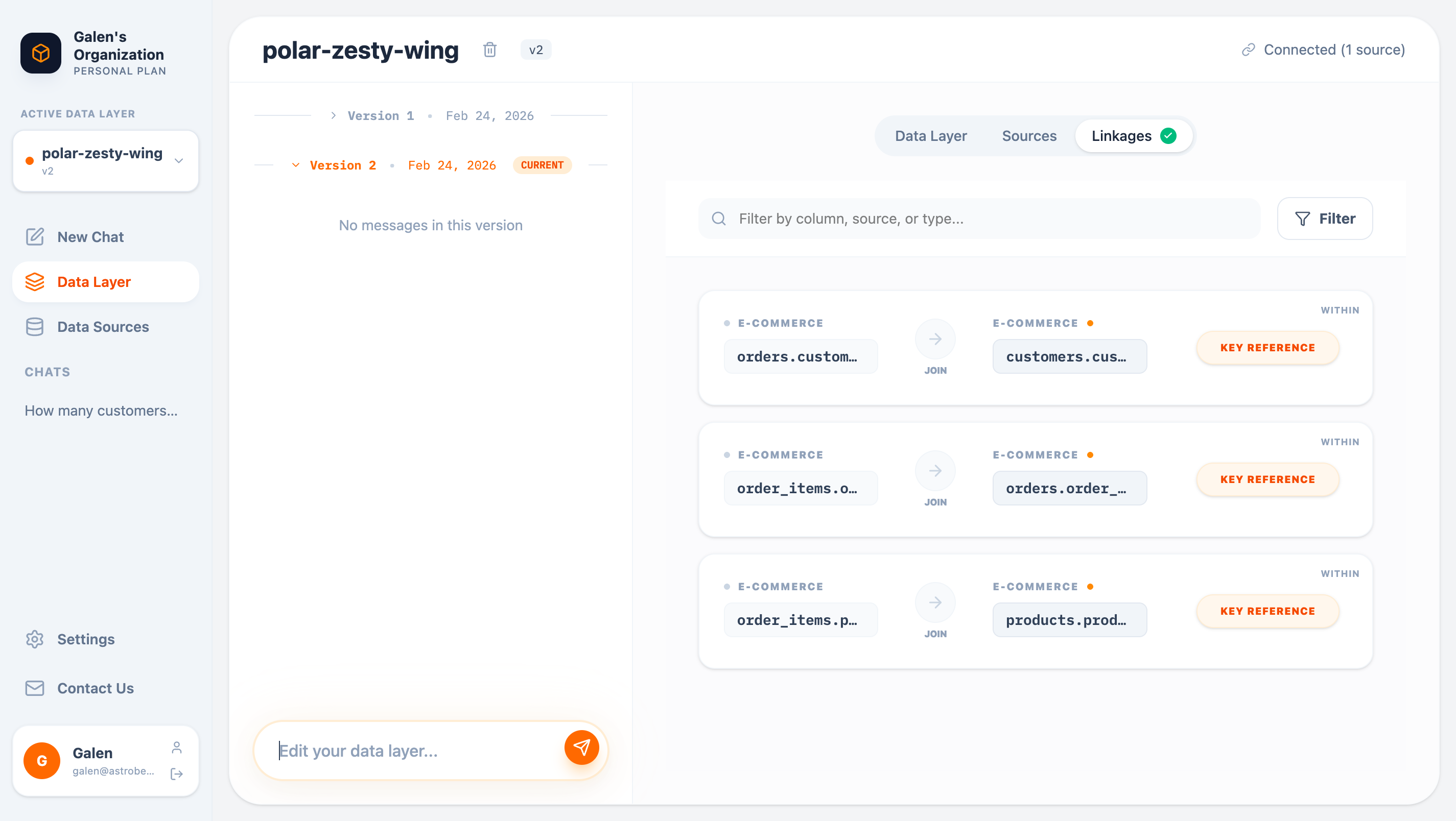Expand the Version 1 section
The height and width of the screenshot is (821, 1456).
click(x=334, y=116)
